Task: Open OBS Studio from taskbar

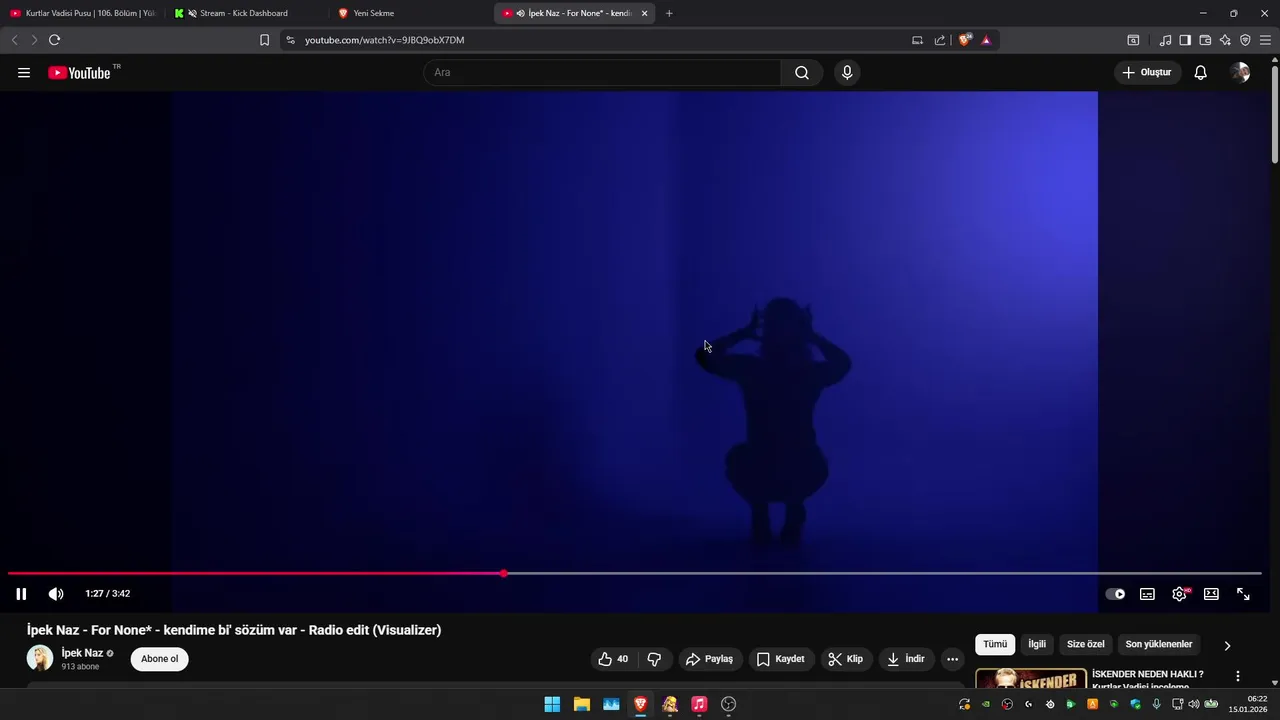Action: 728,704
